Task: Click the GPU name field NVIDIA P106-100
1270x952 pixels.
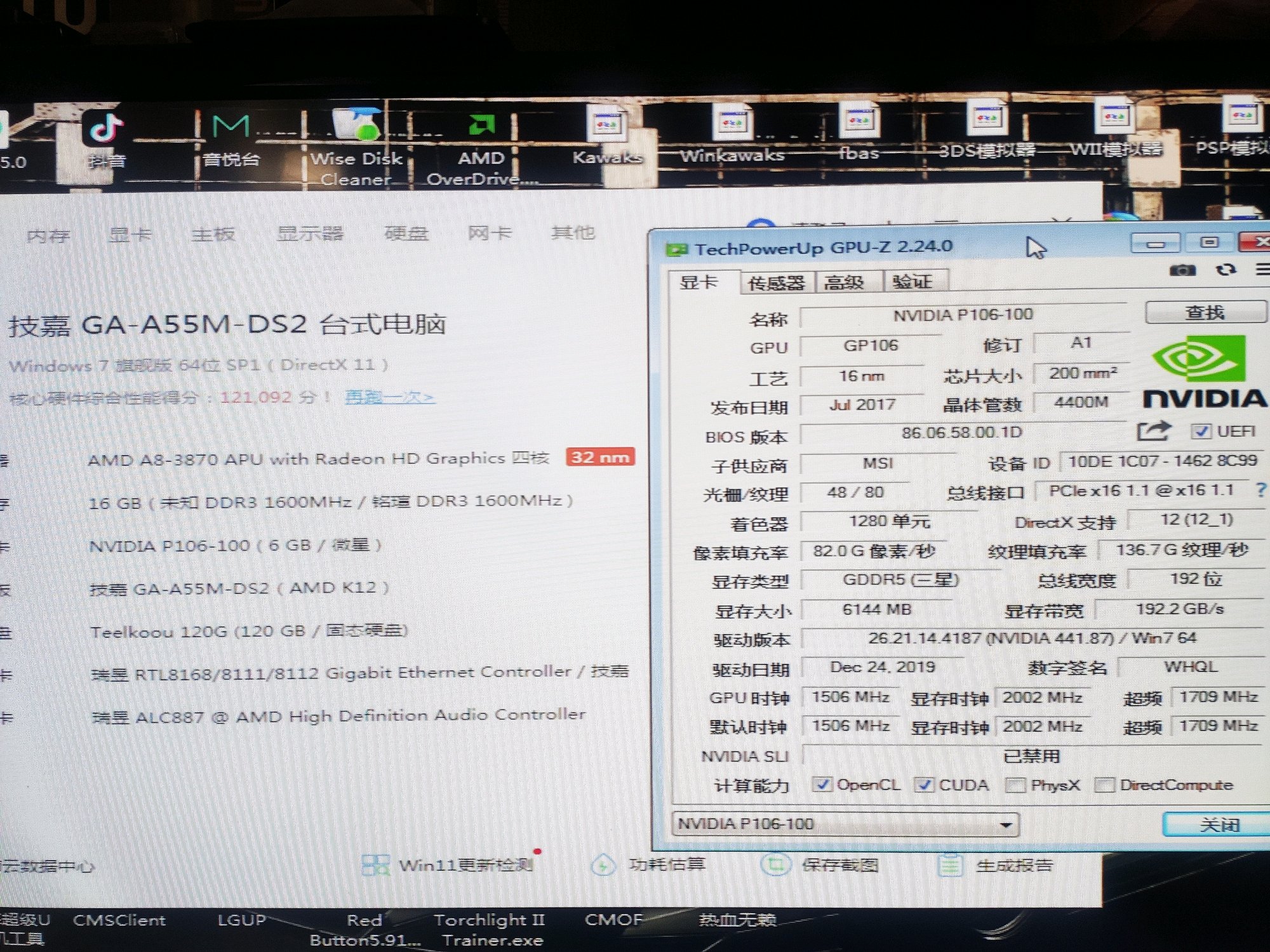Action: click(x=963, y=315)
